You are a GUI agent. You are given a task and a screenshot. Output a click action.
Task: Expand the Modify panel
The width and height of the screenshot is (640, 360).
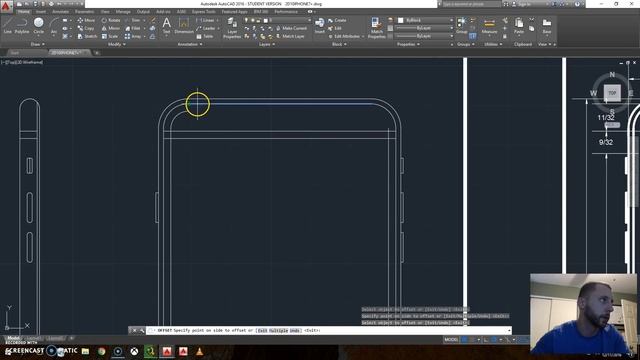[117, 44]
